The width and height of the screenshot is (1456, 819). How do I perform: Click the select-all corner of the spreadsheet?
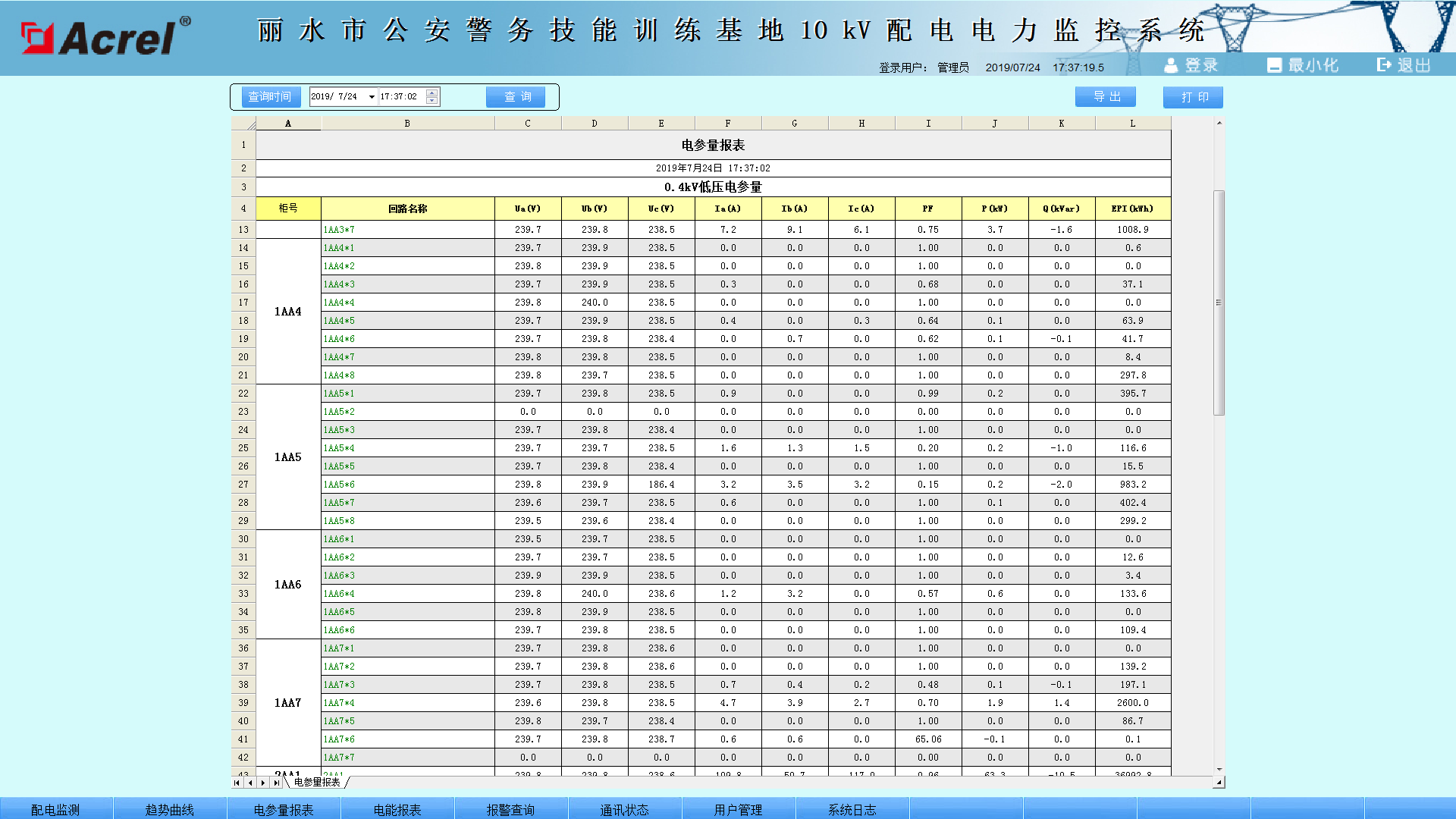pyautogui.click(x=243, y=124)
